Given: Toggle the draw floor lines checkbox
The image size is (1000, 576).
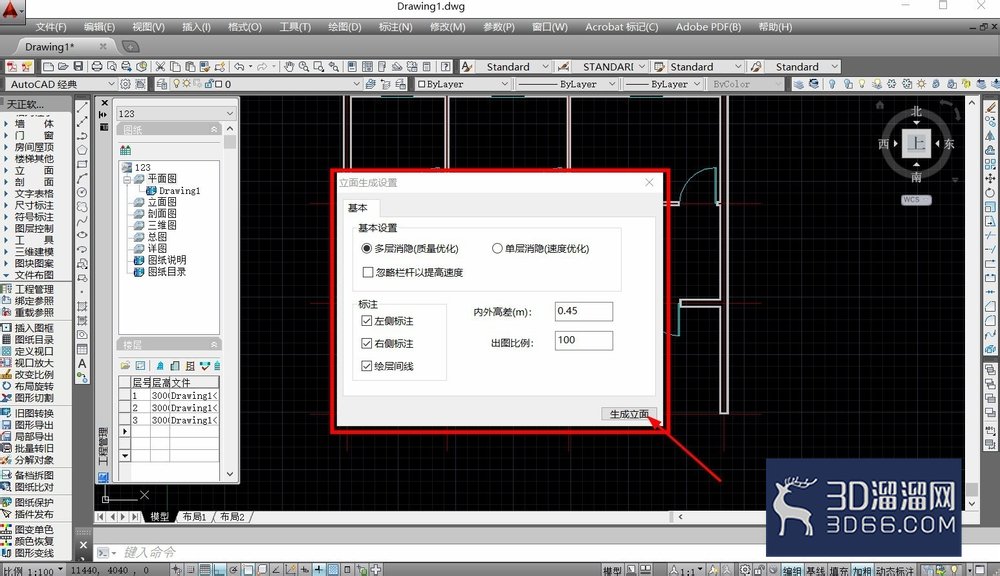Looking at the screenshot, I should [x=367, y=366].
